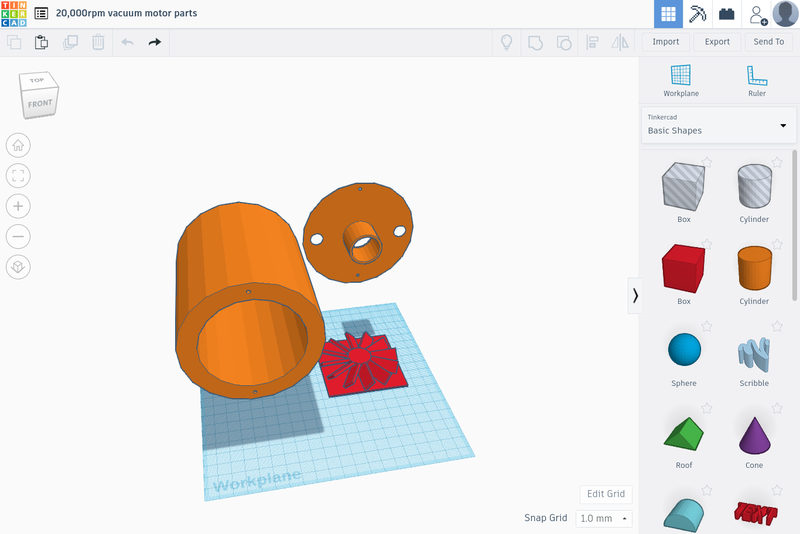
Task: Open the Blocks mode pickaxe icon
Action: pyautogui.click(x=698, y=14)
